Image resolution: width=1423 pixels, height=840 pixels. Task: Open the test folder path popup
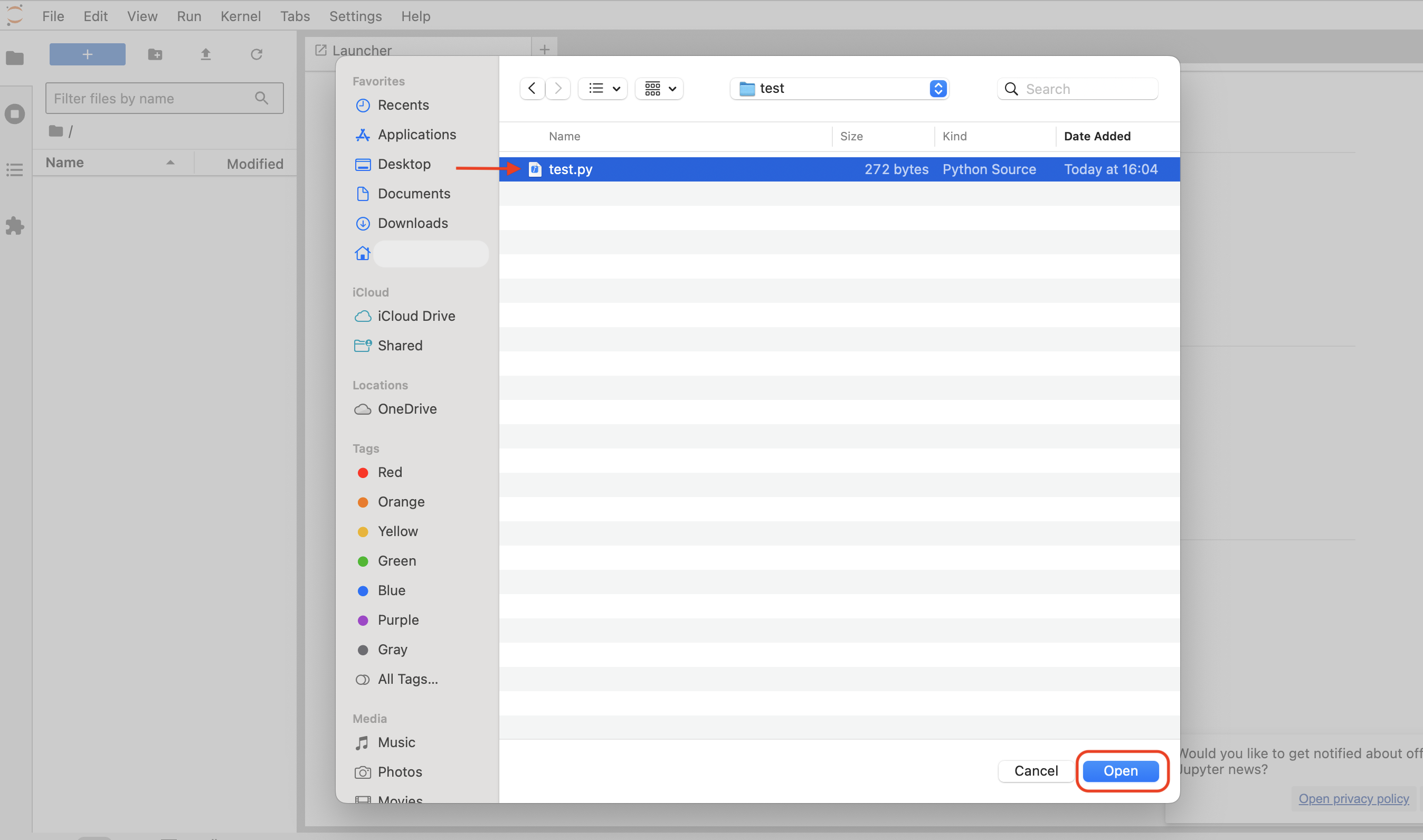839,88
